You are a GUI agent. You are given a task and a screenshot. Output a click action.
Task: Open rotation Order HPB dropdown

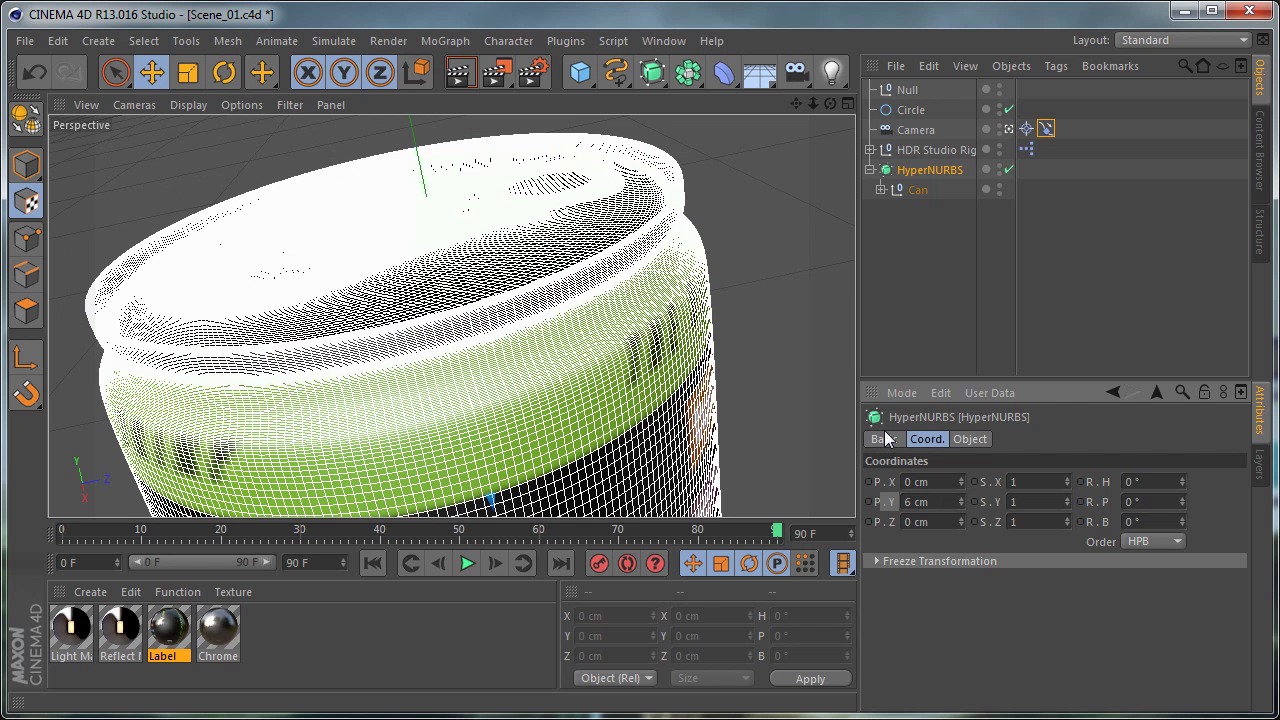1153,541
